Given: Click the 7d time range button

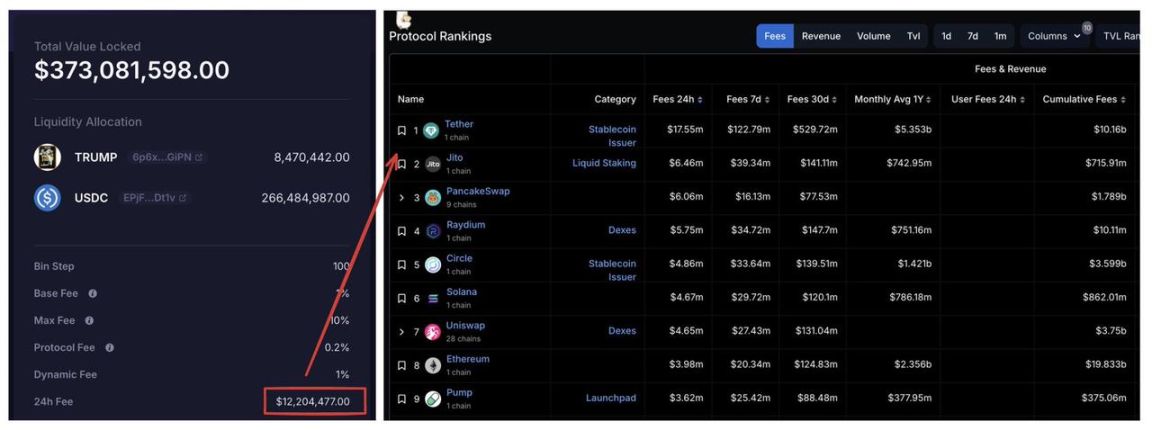Looking at the screenshot, I should (972, 36).
